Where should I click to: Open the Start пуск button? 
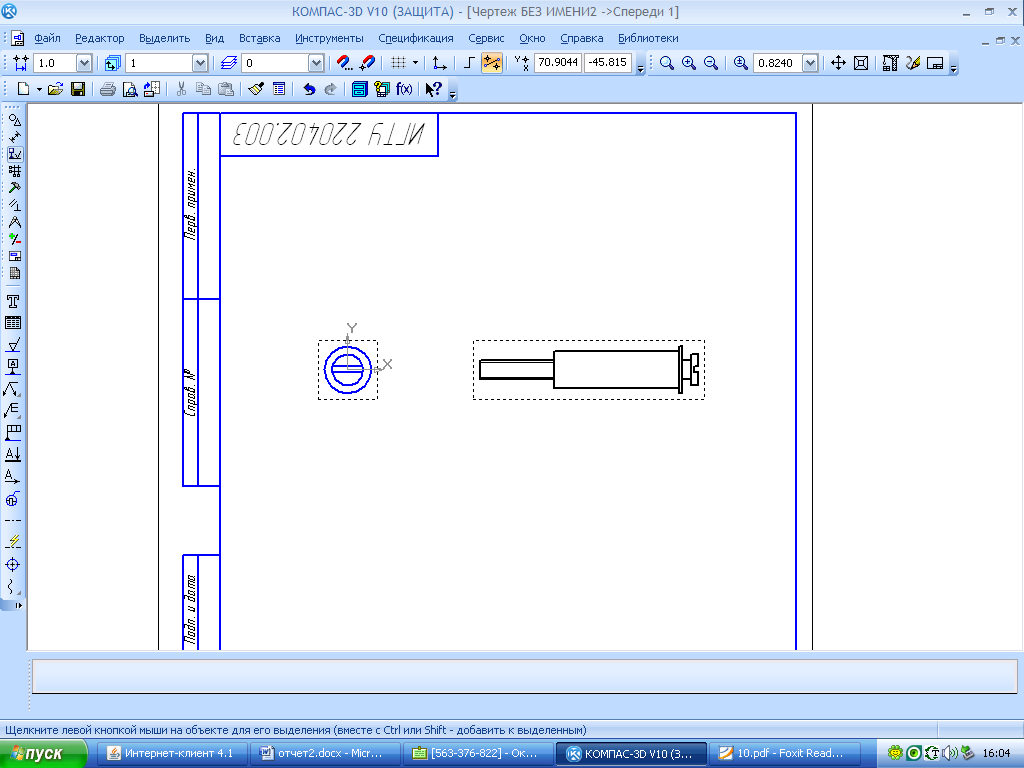coord(44,754)
